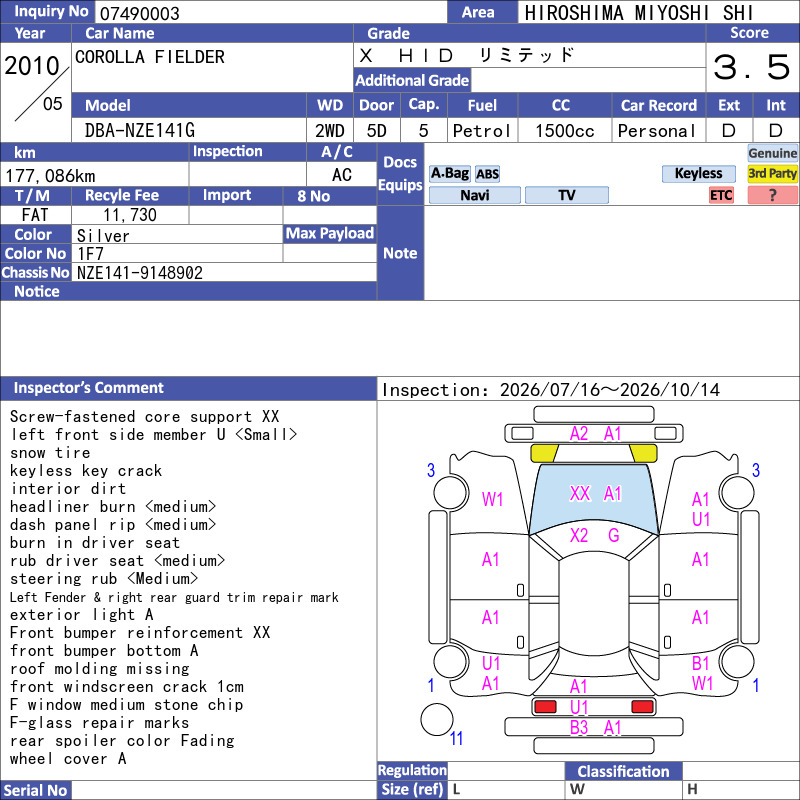This screenshot has width=800, height=800.
Task: Click the ABS equipment badge
Action: point(487,174)
